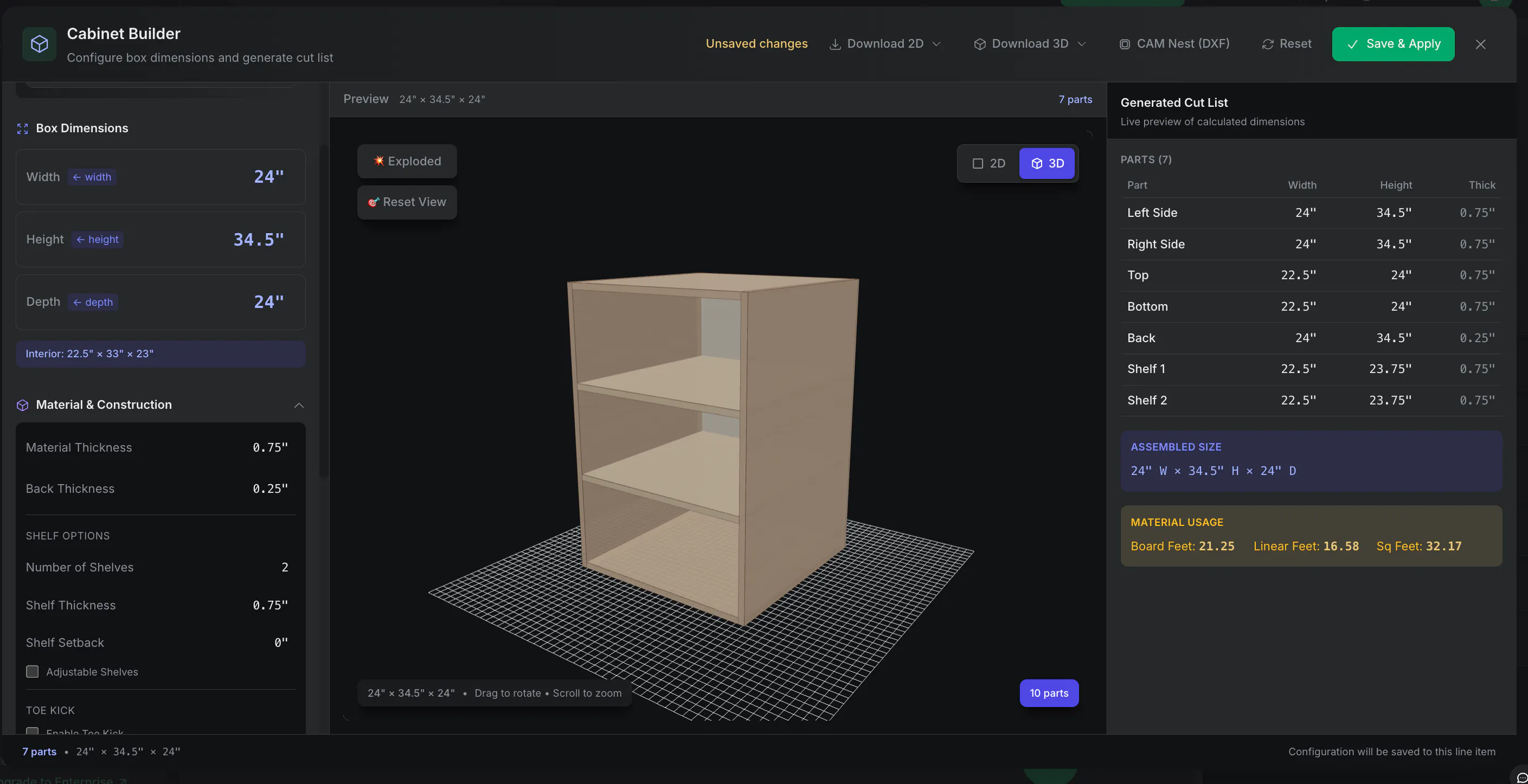Click the Left Side row in the cut list

coord(1311,213)
